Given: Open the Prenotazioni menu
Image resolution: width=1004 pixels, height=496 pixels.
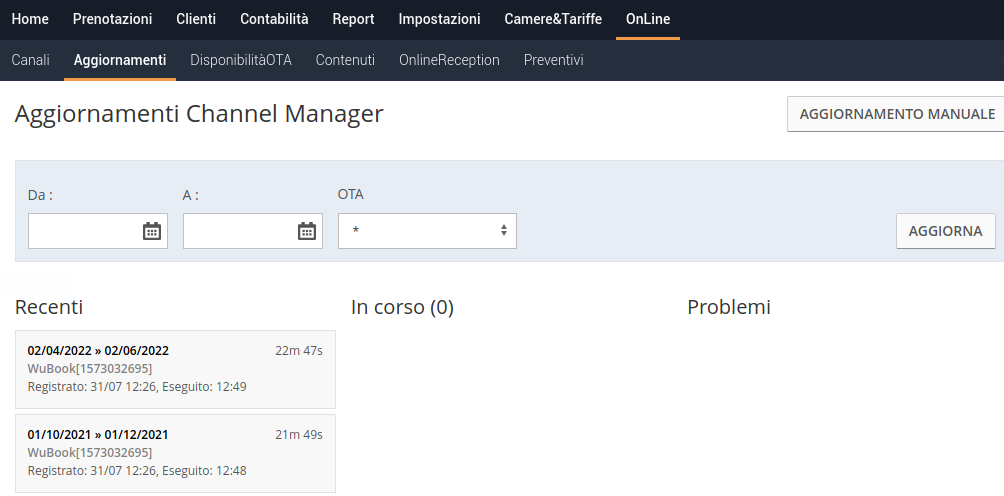Looking at the screenshot, I should tap(113, 19).
